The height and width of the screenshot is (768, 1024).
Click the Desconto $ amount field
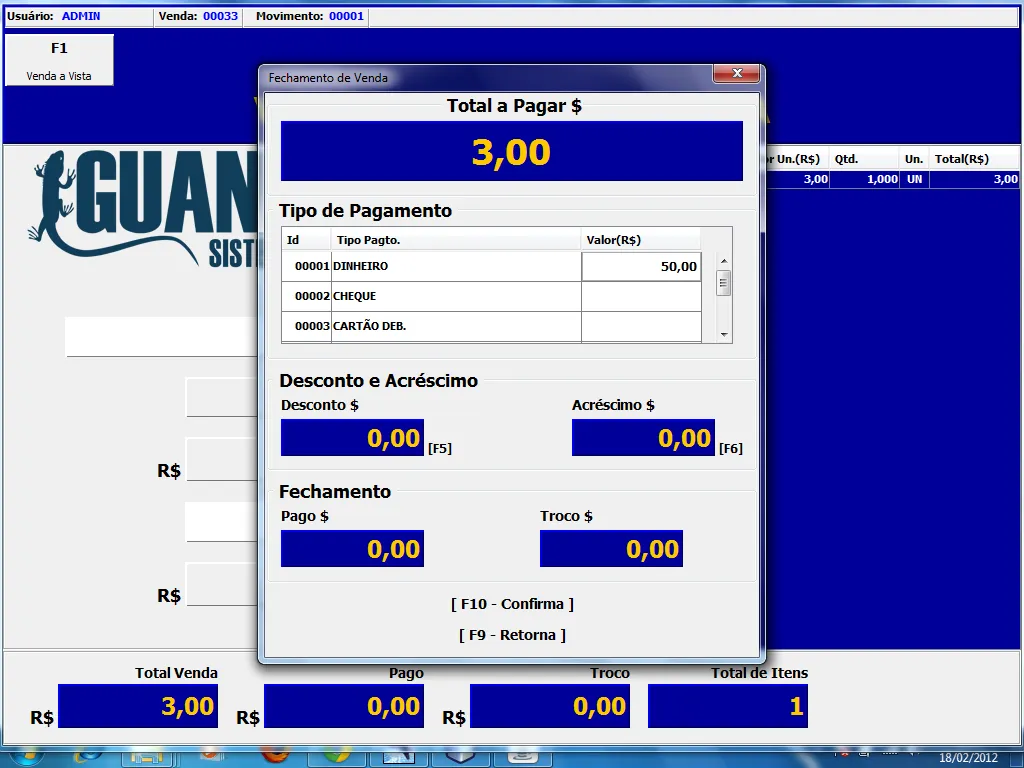click(x=353, y=438)
